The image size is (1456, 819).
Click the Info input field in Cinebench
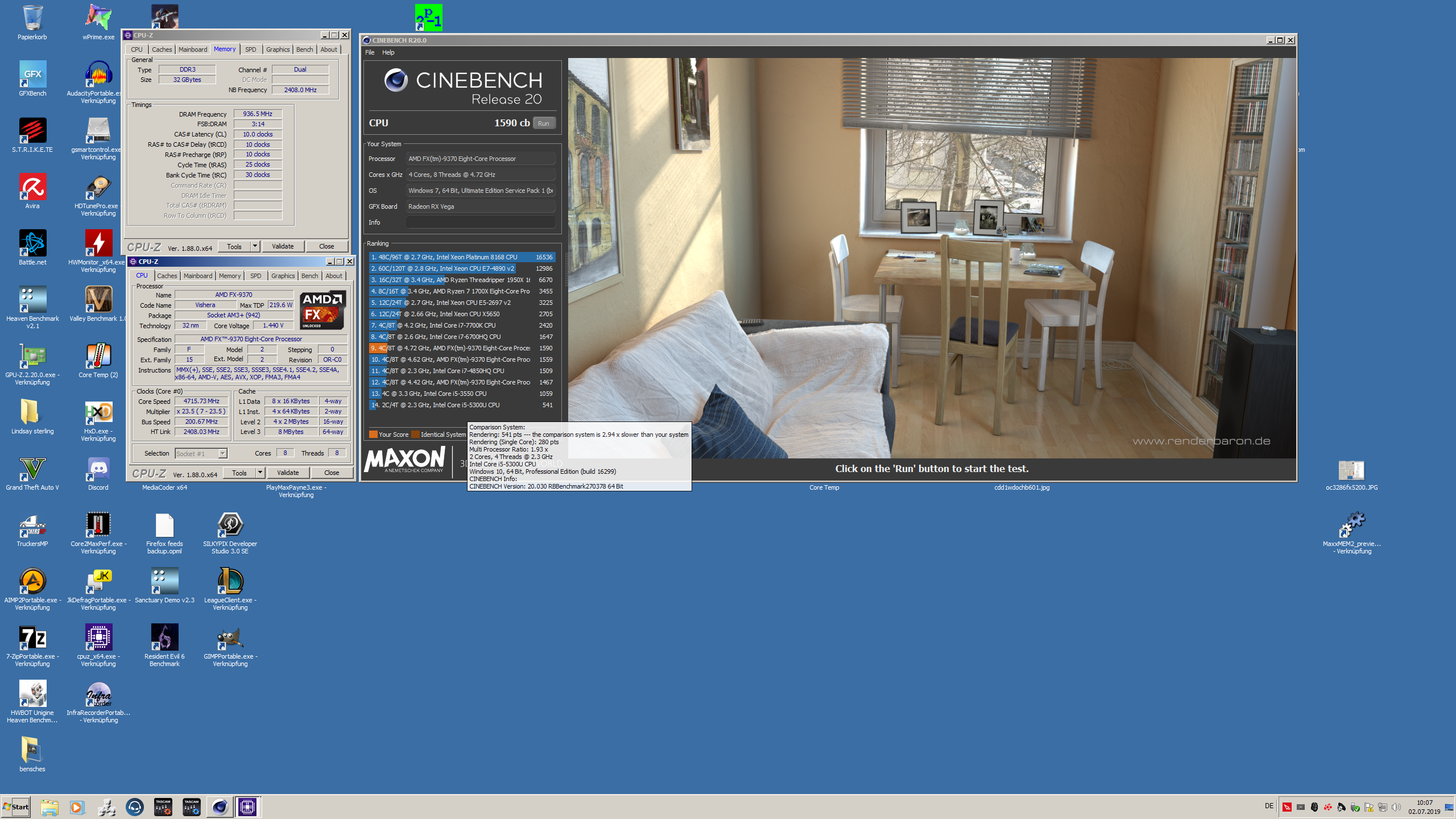pyautogui.click(x=481, y=222)
